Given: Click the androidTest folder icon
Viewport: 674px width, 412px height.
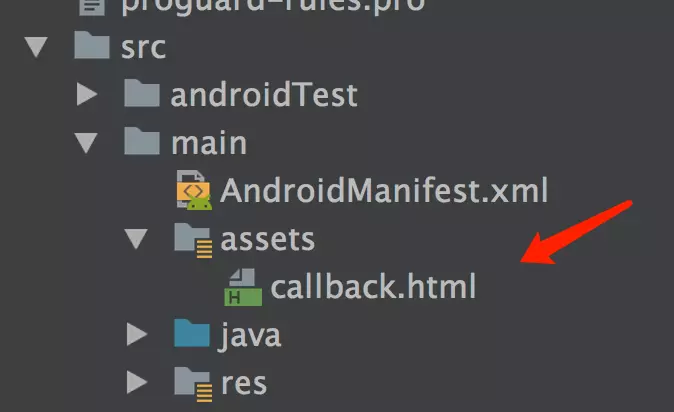Looking at the screenshot, I should tap(142, 93).
